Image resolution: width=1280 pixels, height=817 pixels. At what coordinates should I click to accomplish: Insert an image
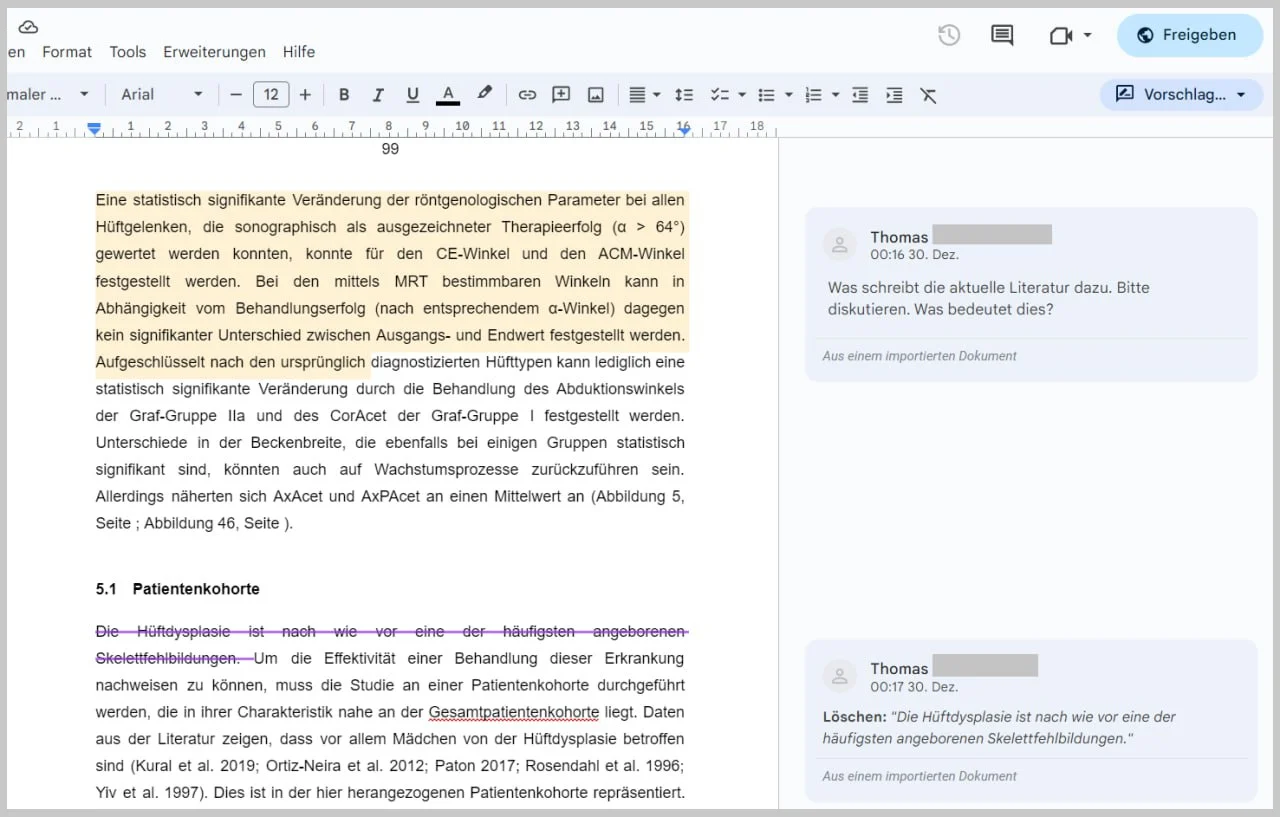[x=595, y=94]
